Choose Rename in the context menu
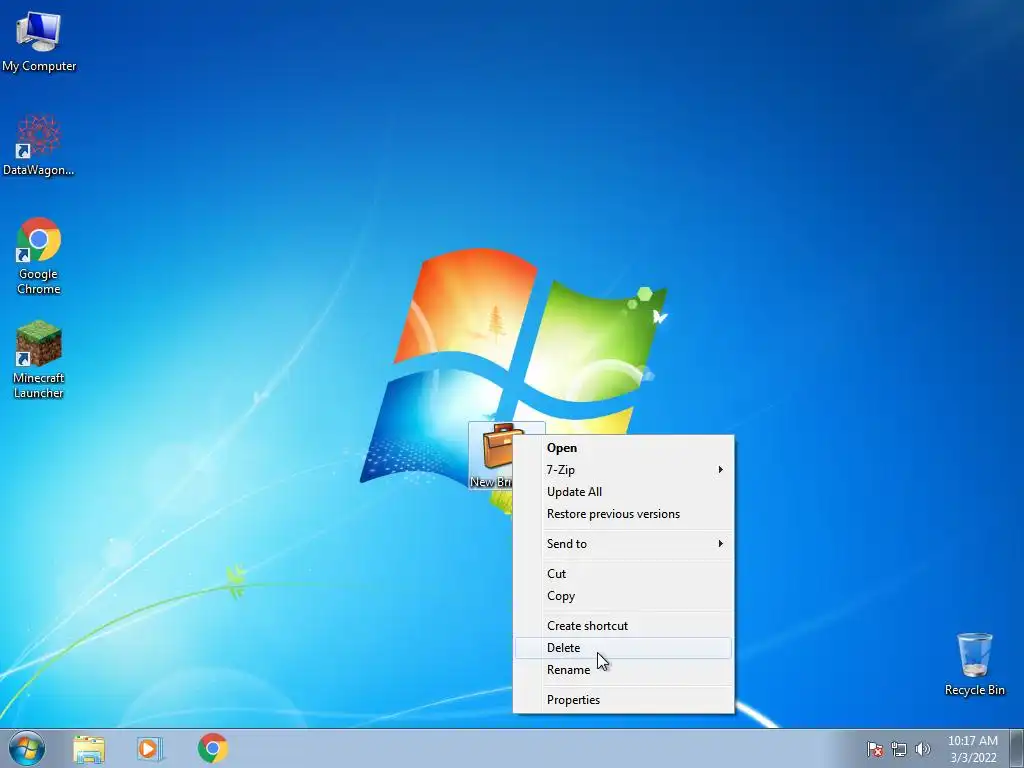 coord(624,670)
